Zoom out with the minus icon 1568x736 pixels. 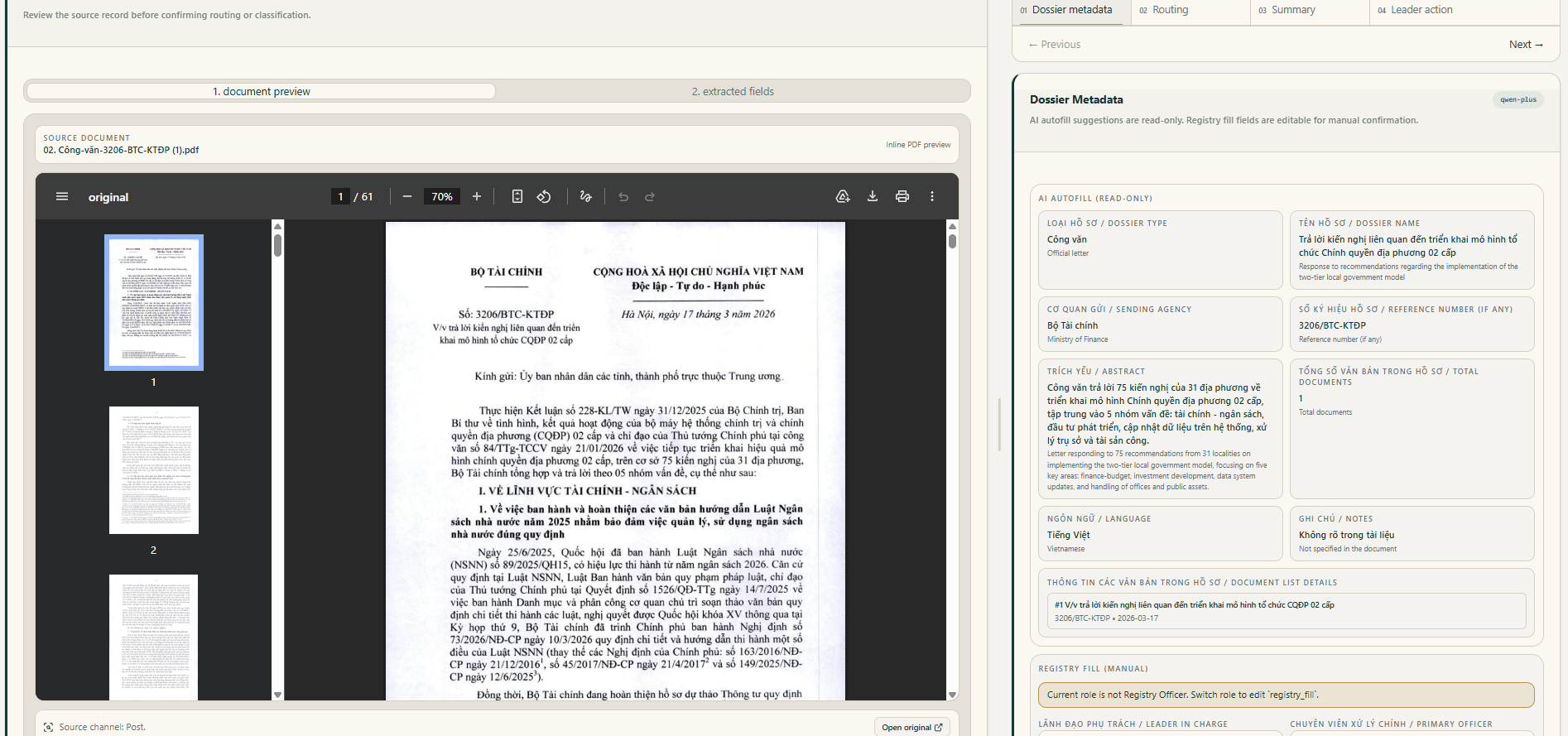click(x=407, y=196)
